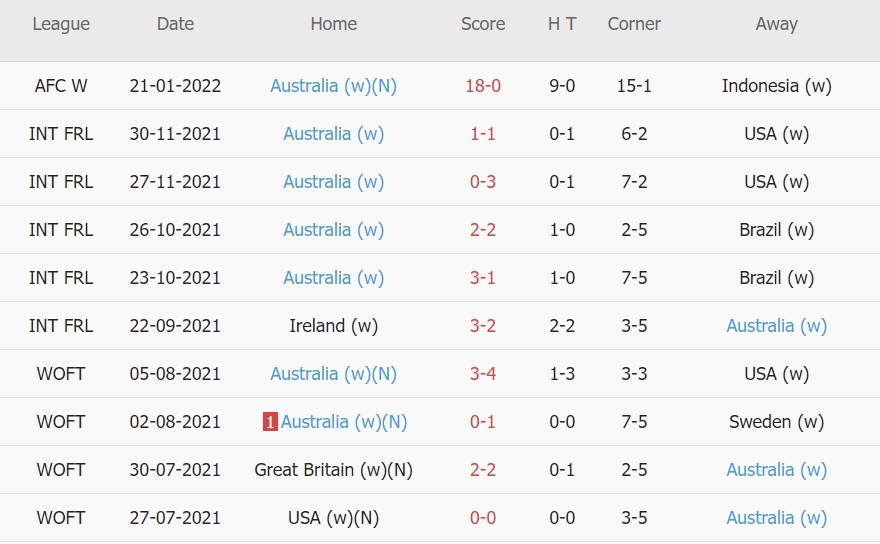880x544 pixels.
Task: Click the 3-4 score of the 05-08-2021 match
Action: [x=483, y=374]
